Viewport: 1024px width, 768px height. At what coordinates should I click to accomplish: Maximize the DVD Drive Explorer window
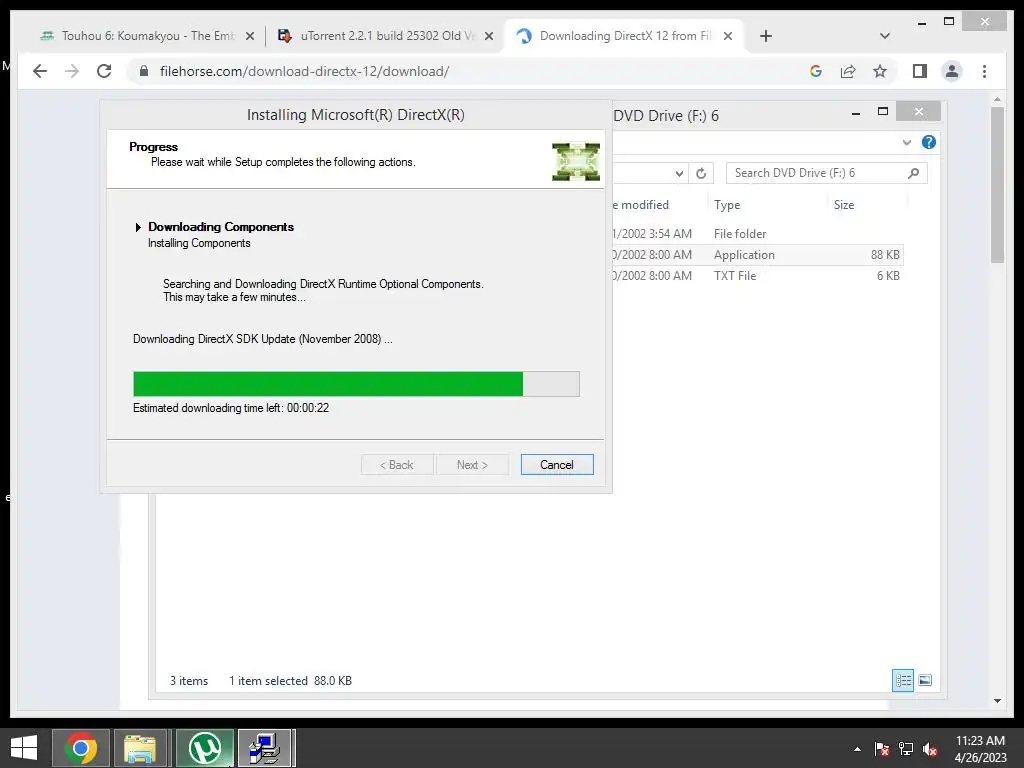tap(883, 112)
